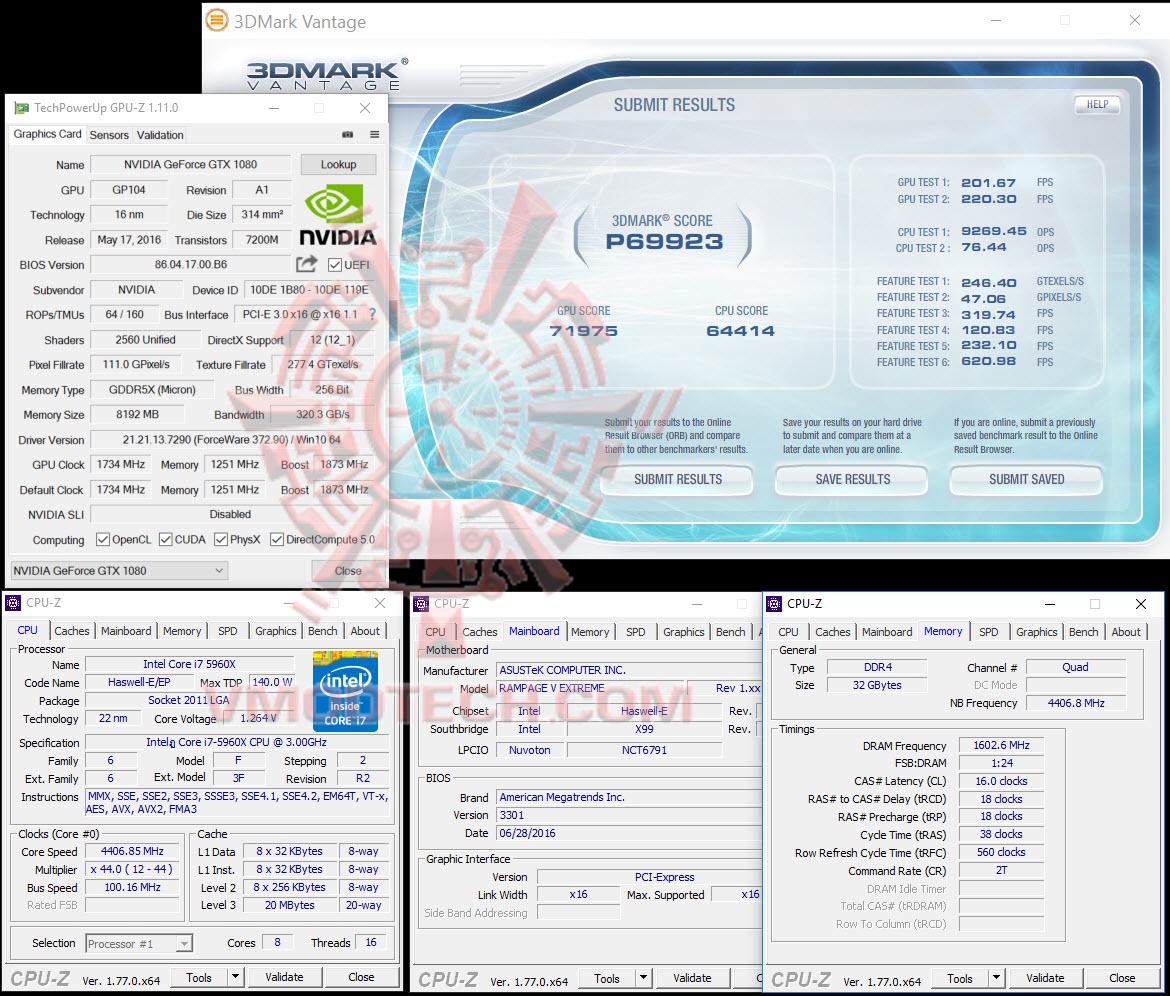Image resolution: width=1170 pixels, height=996 pixels.
Task: Switch to the Sensors tab in GPU-Z
Action: pos(109,135)
